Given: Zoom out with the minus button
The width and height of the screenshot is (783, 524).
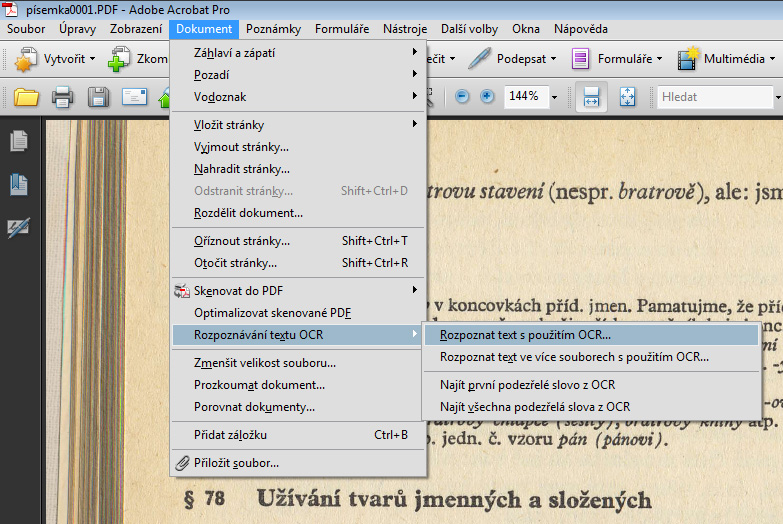Looking at the screenshot, I should [462, 97].
